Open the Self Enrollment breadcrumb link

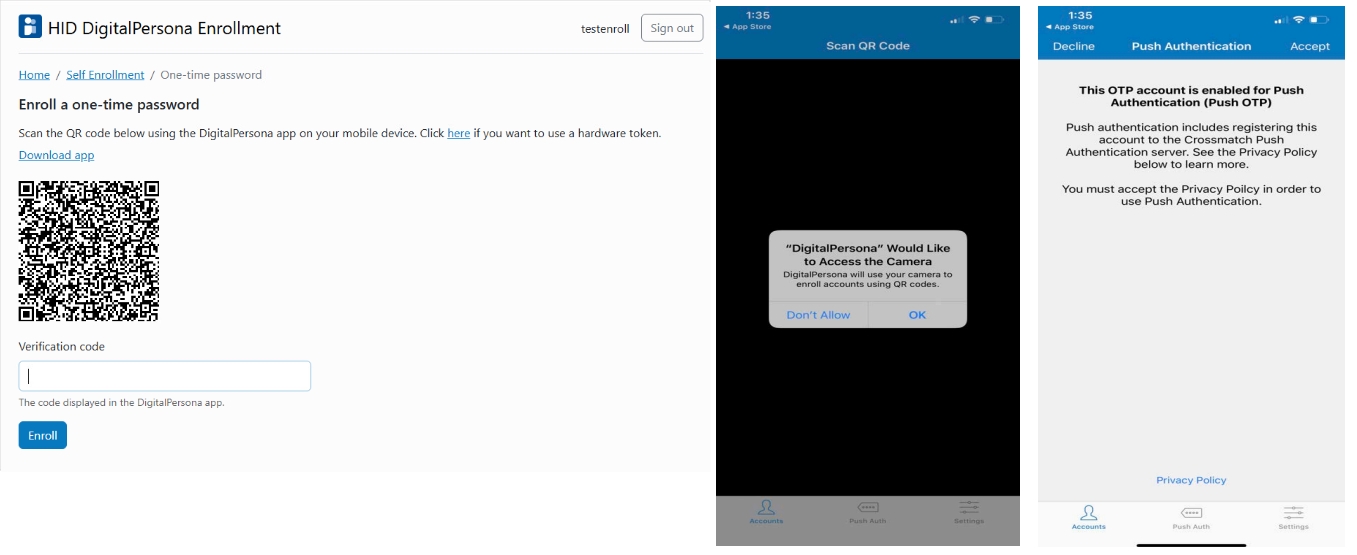coord(105,75)
